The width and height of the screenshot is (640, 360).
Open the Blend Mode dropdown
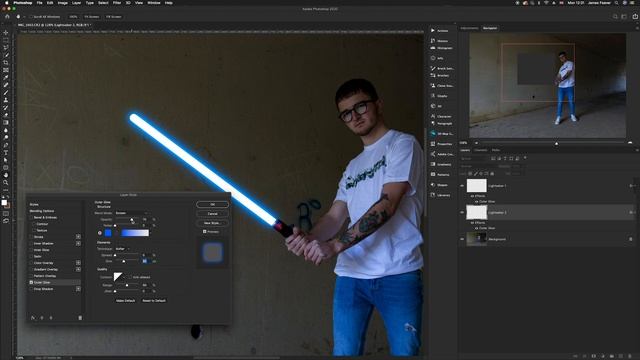131,213
